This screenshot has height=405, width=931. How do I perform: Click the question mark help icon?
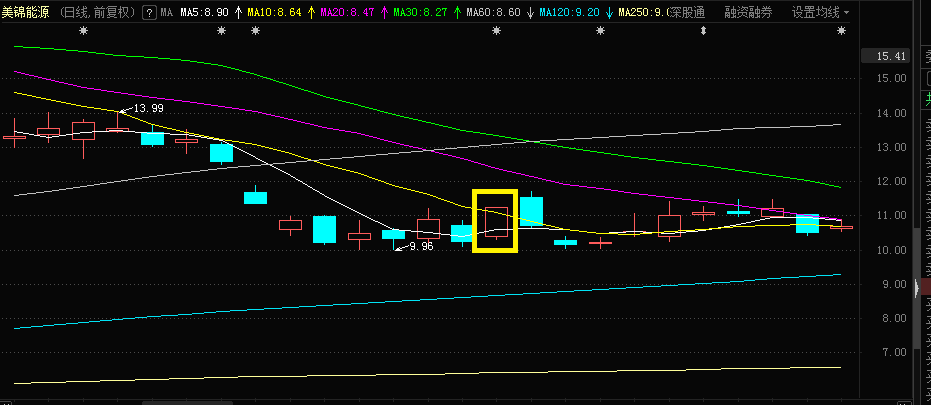(x=149, y=13)
